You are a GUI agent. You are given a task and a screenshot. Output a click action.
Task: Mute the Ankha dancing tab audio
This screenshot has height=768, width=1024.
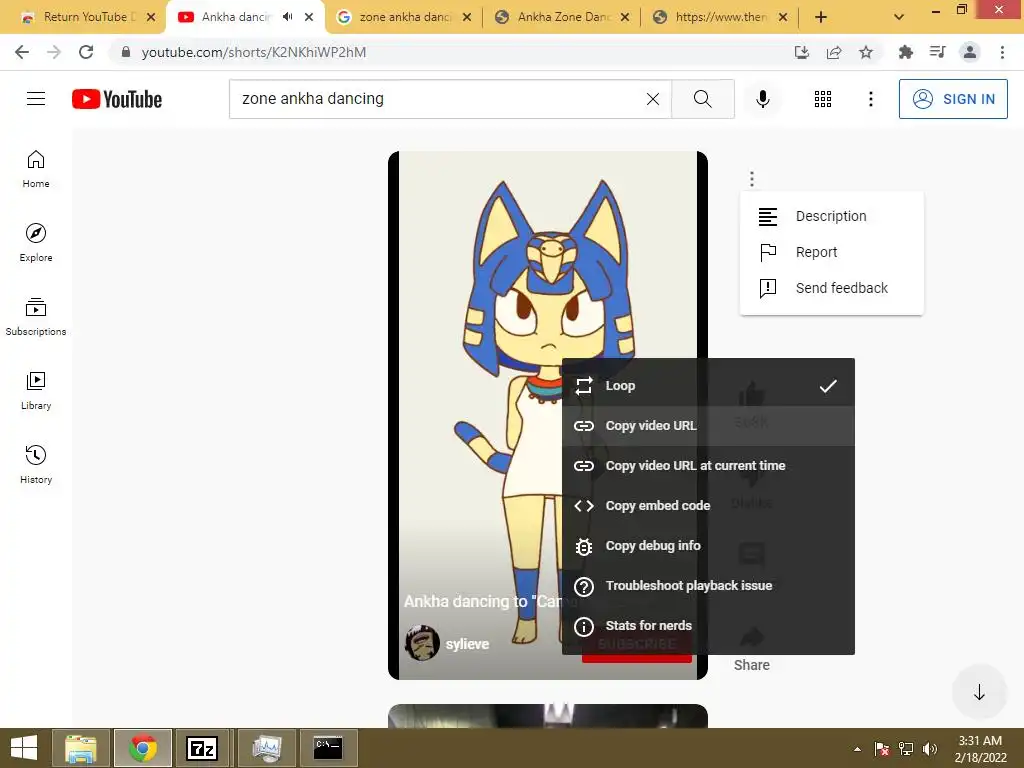point(287,17)
